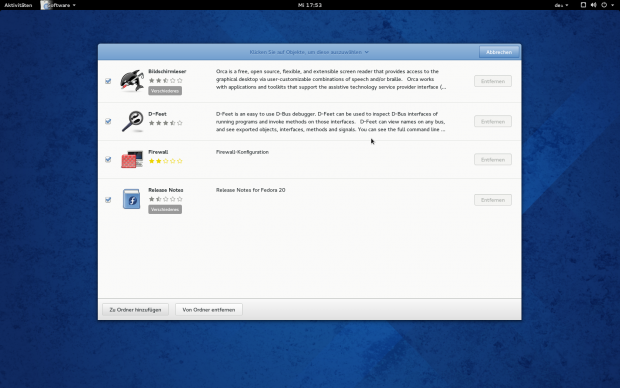
Task: Open the Software application menu
Action: point(58,5)
